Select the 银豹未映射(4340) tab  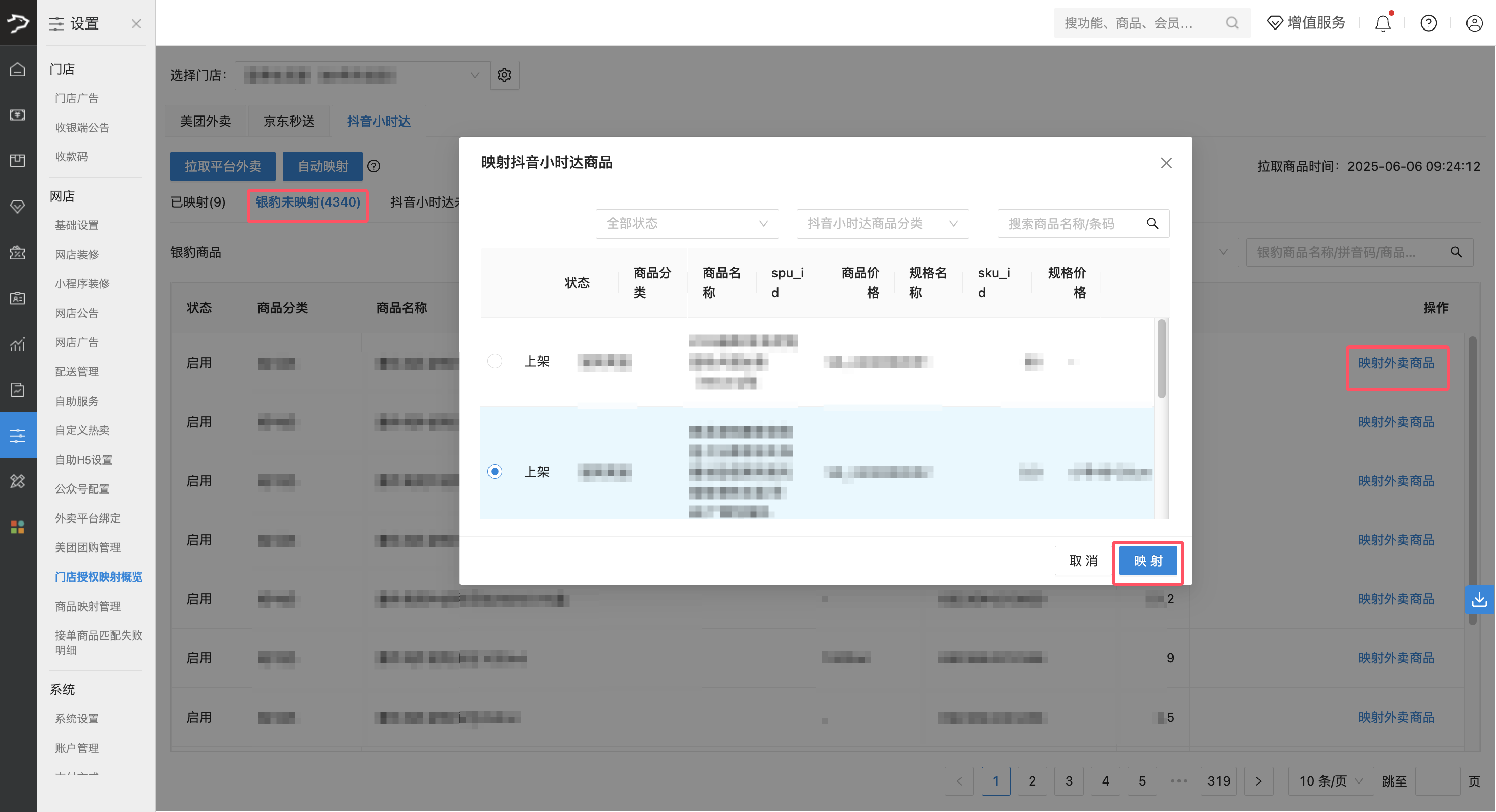click(x=308, y=202)
